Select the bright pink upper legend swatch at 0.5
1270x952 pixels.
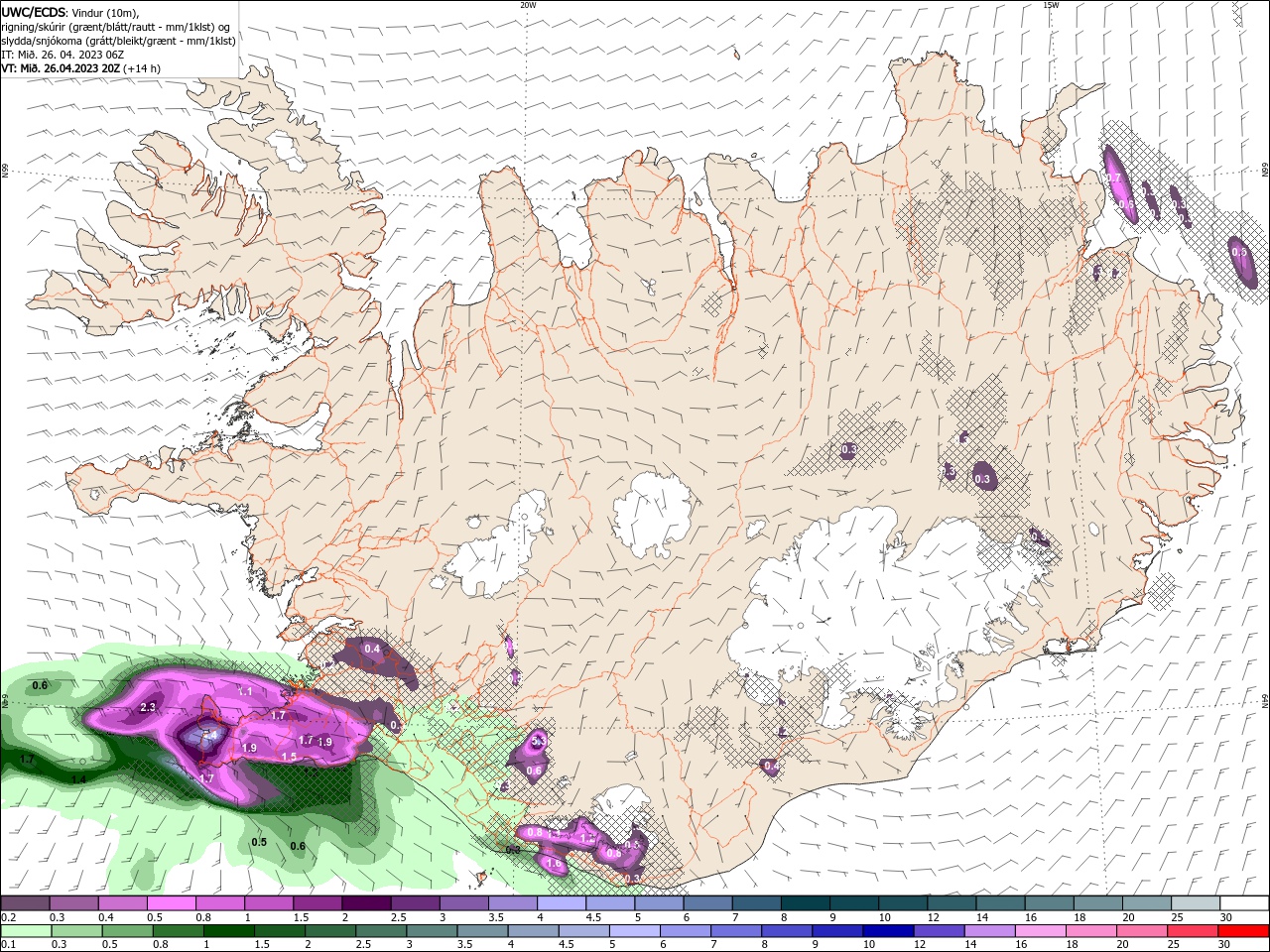pos(172,903)
